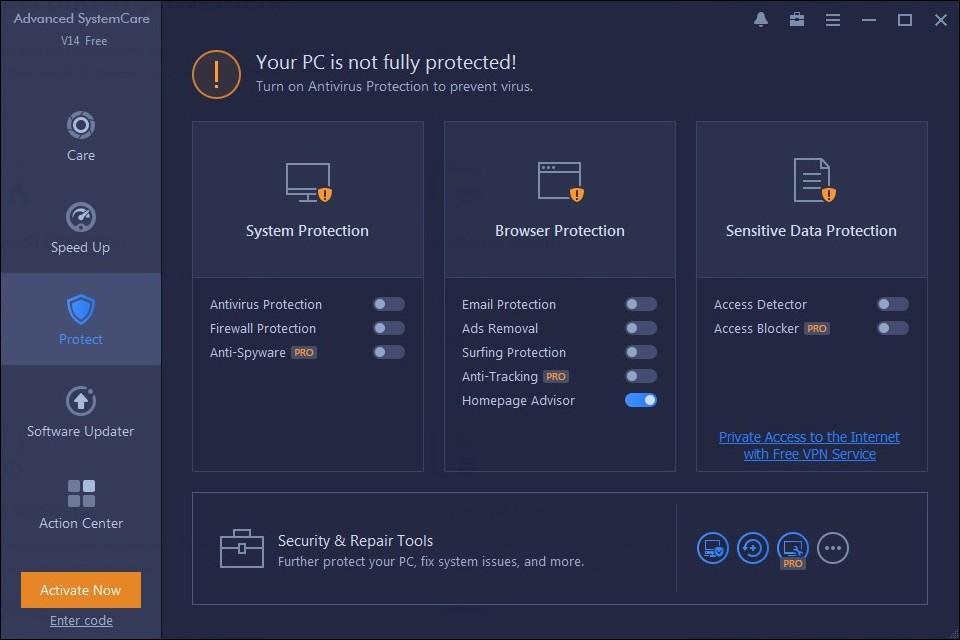Open the hamburger options menu
960x640 pixels.
click(833, 20)
